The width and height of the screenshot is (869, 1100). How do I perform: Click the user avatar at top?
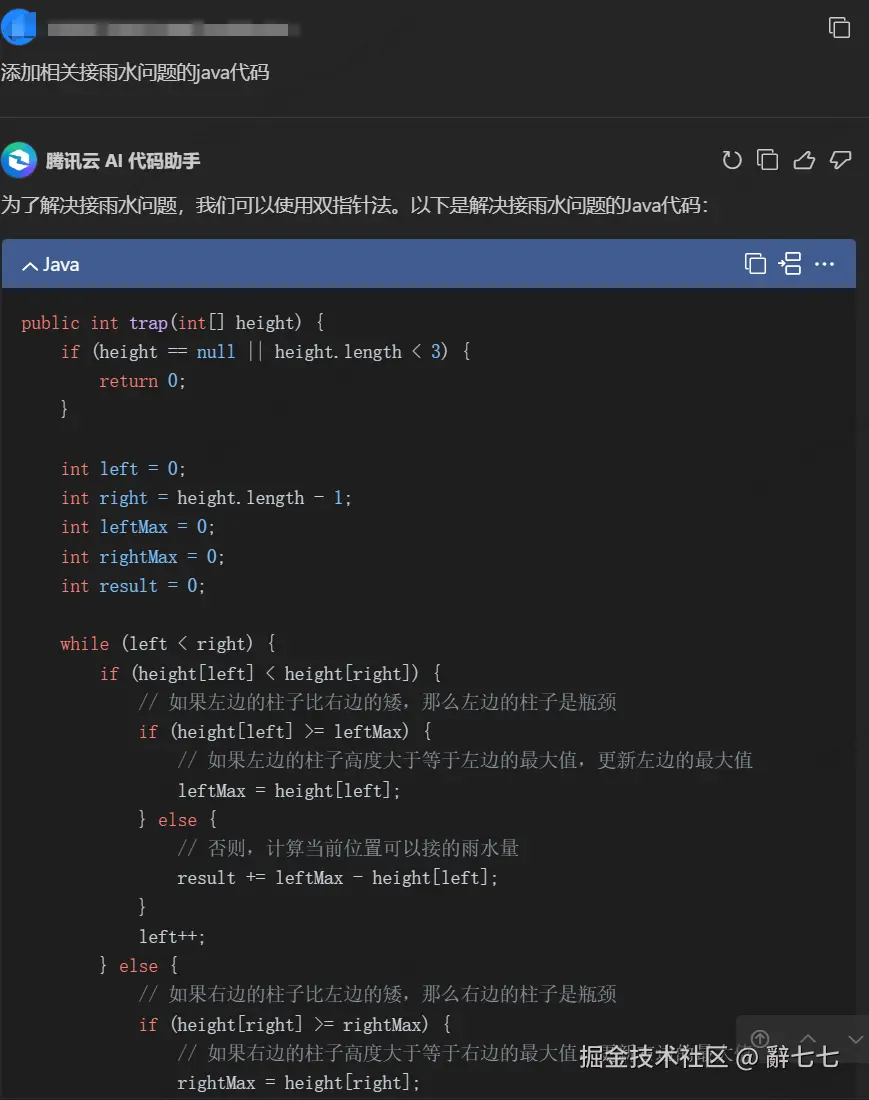click(x=19, y=27)
